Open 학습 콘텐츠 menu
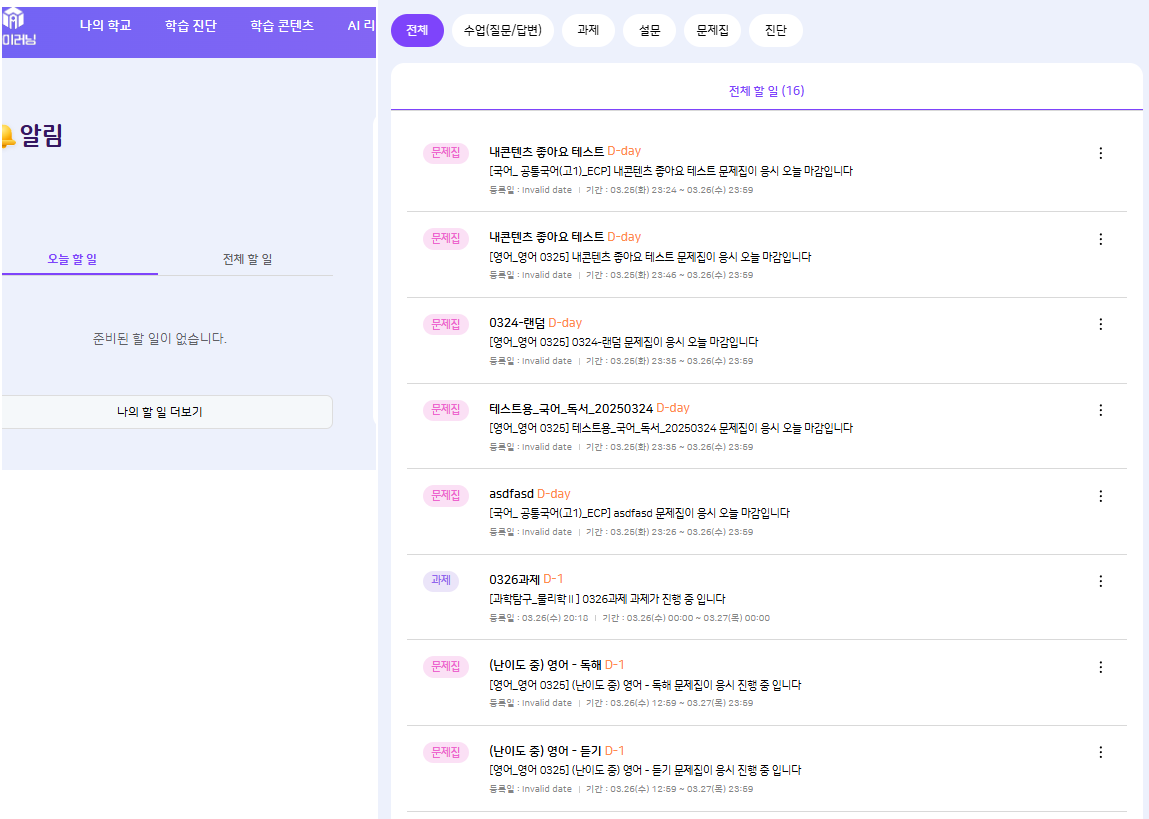Image resolution: width=1149 pixels, height=819 pixels. click(282, 26)
